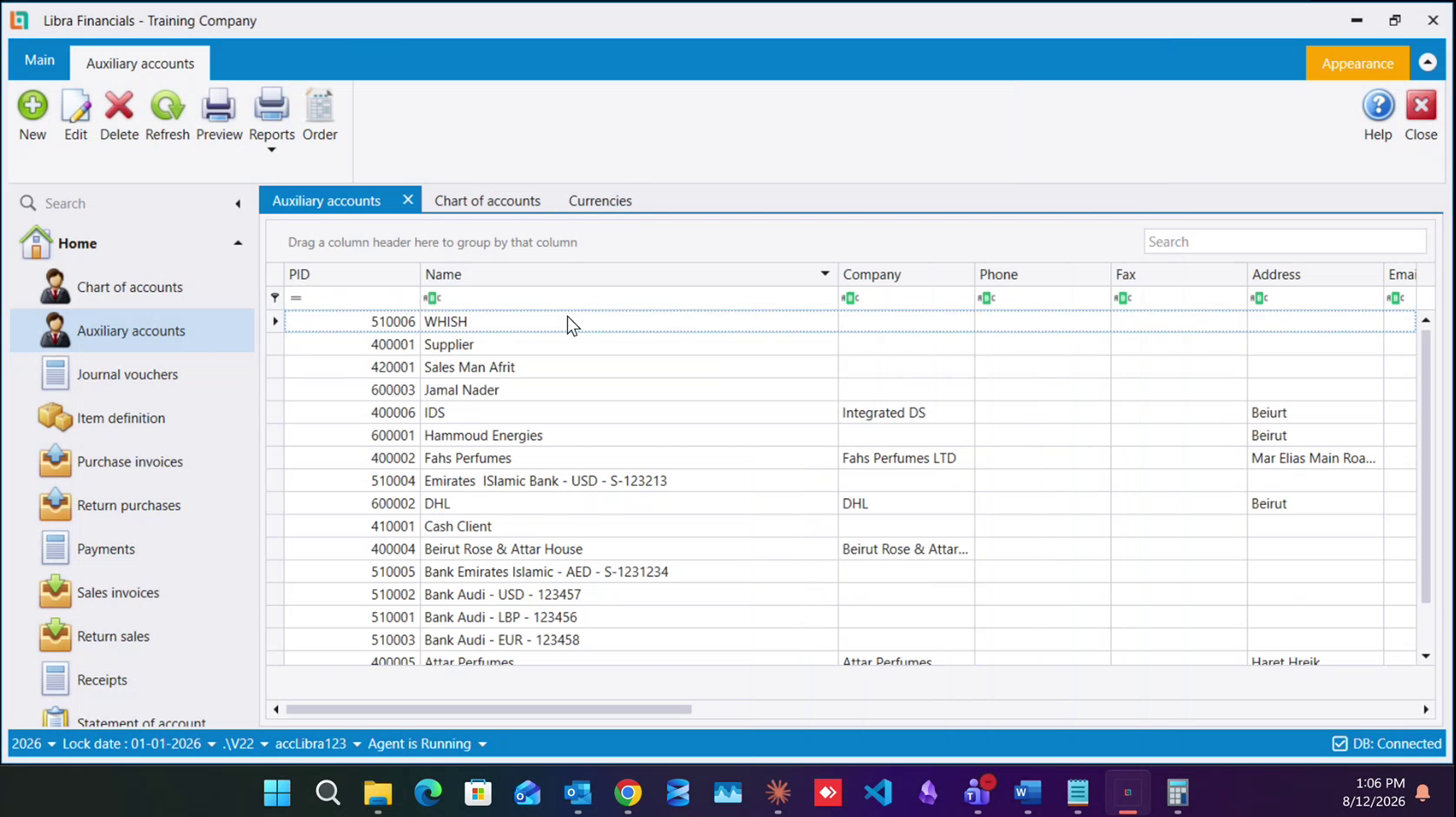Open the Help icon

tap(1378, 106)
